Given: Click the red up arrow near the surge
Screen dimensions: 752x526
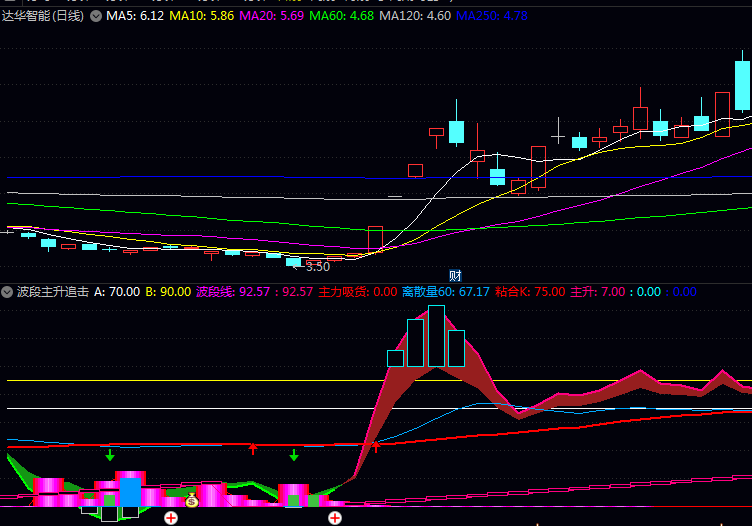Looking at the screenshot, I should [376, 447].
